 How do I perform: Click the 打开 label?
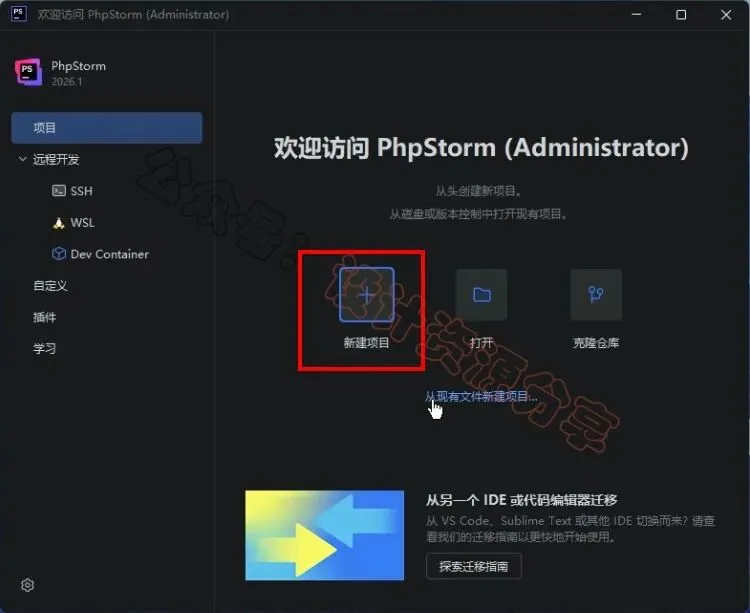pos(481,342)
